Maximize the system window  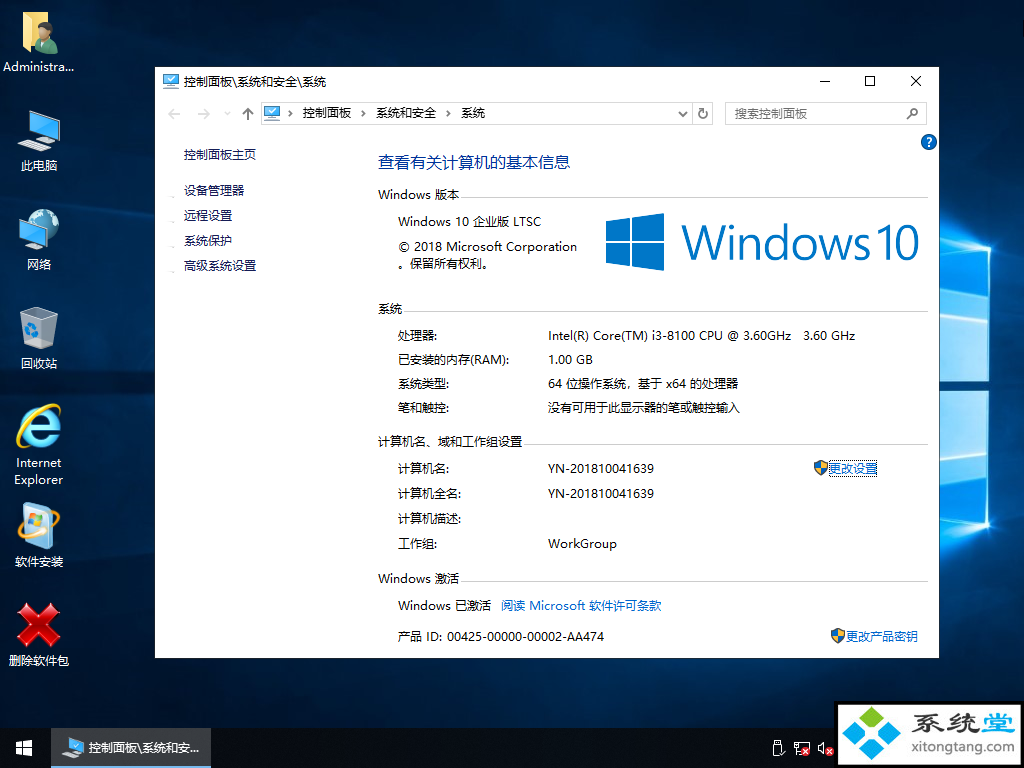tap(870, 81)
